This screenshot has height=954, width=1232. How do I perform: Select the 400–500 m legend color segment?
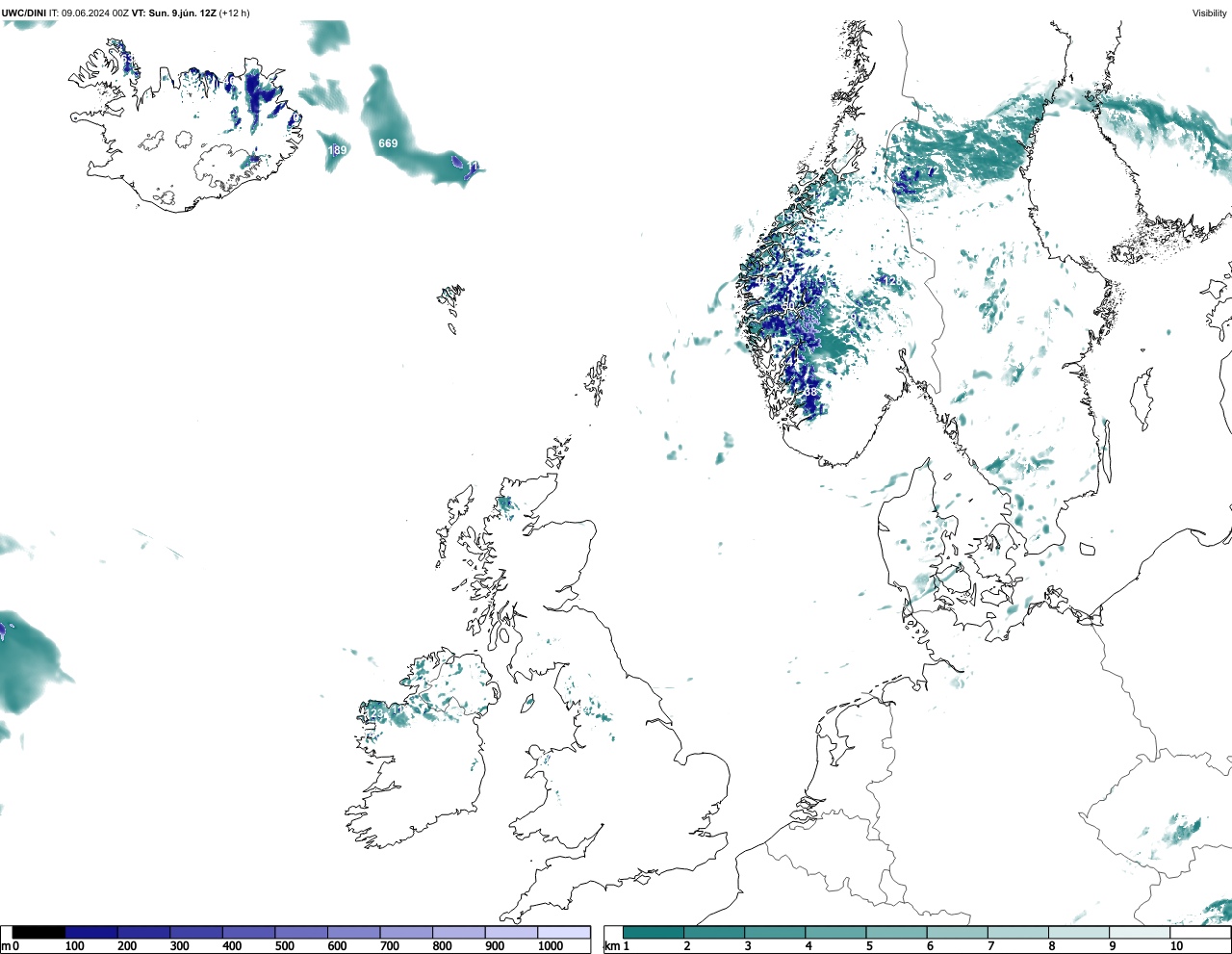click(x=248, y=933)
